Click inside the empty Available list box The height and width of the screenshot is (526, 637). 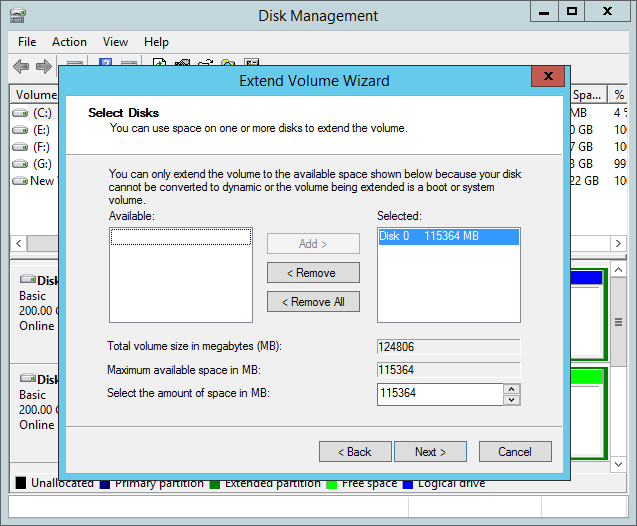[x=181, y=275]
